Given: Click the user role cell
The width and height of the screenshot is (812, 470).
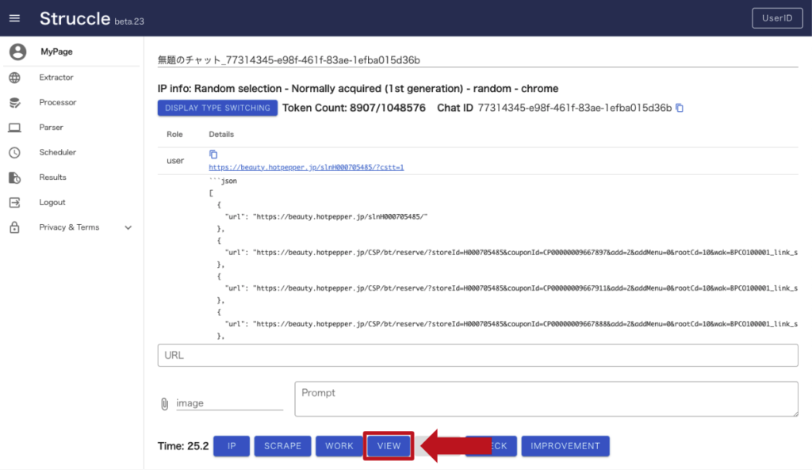Looking at the screenshot, I should coord(175,160).
